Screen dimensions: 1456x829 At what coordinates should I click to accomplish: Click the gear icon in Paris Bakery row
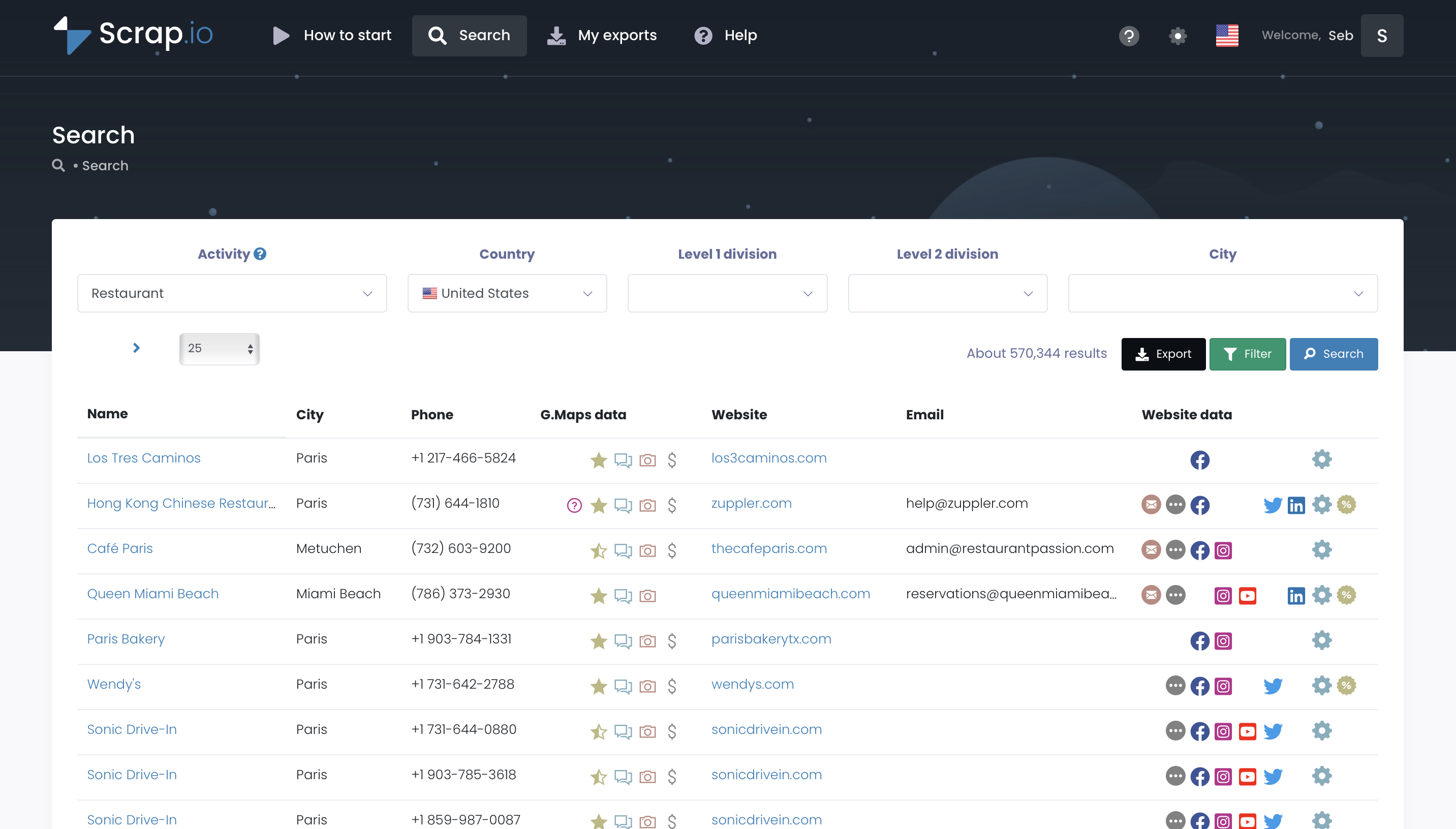tap(1321, 640)
